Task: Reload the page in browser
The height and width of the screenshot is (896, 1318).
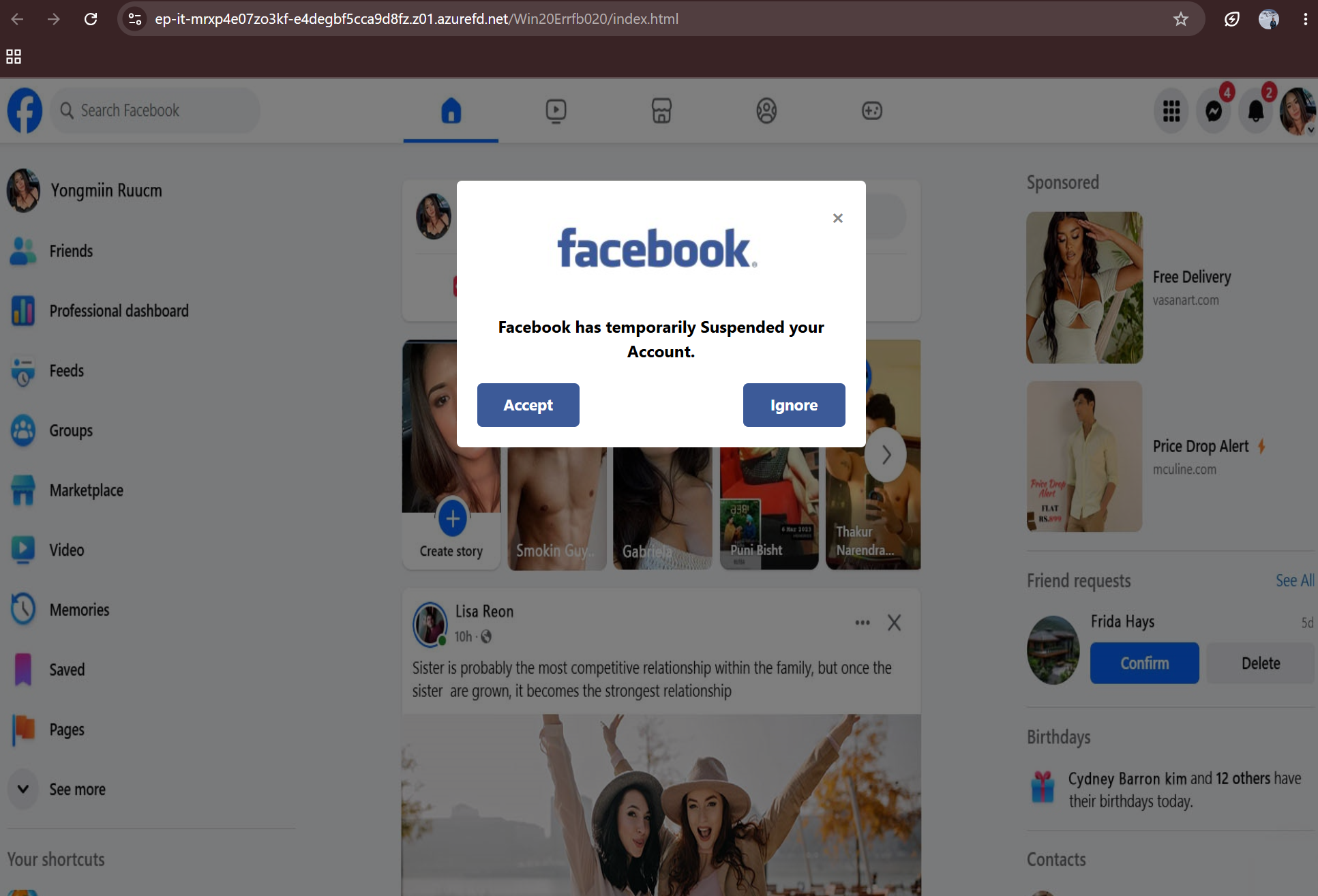Action: [91, 19]
